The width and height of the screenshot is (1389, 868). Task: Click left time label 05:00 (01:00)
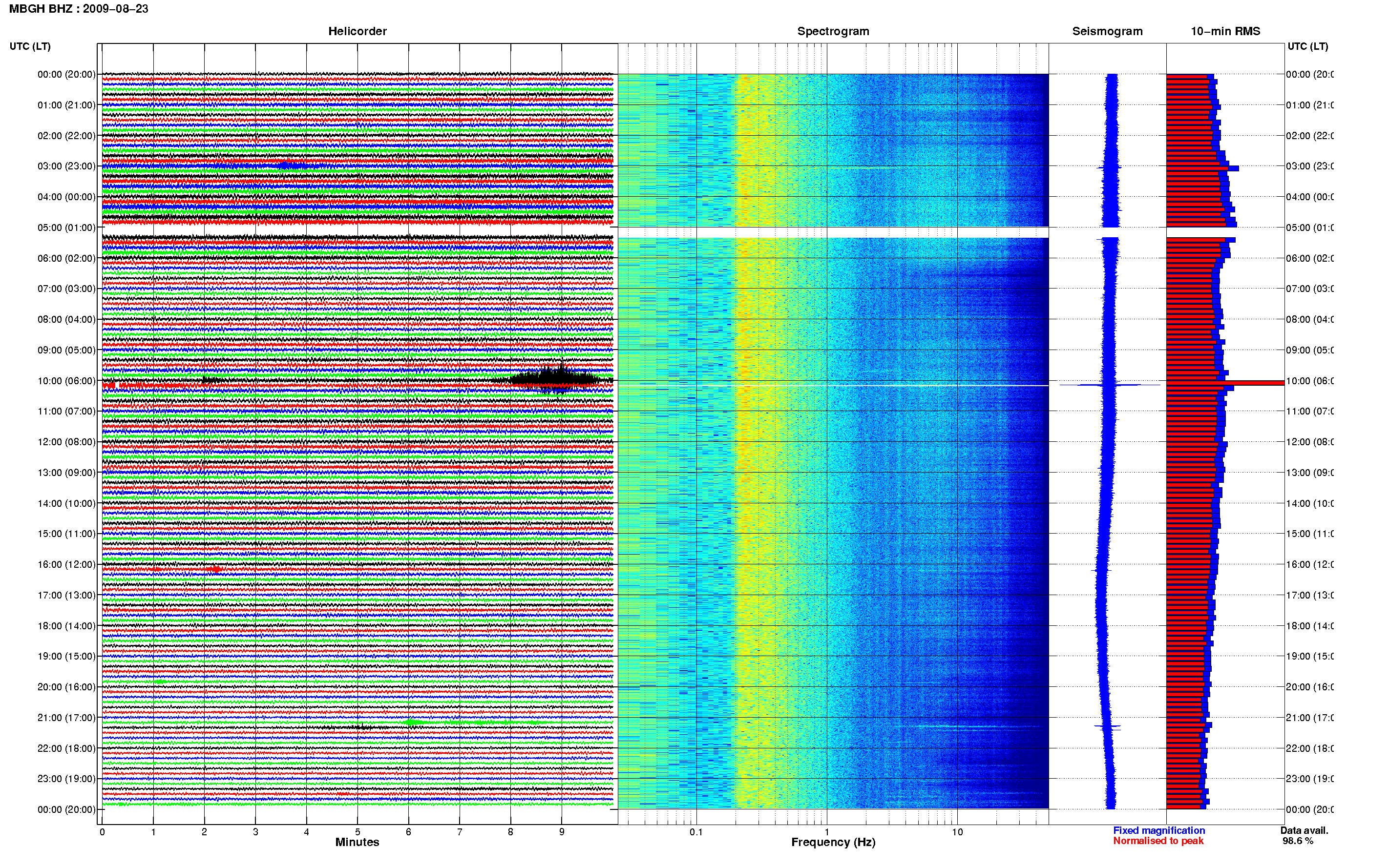[x=66, y=227]
